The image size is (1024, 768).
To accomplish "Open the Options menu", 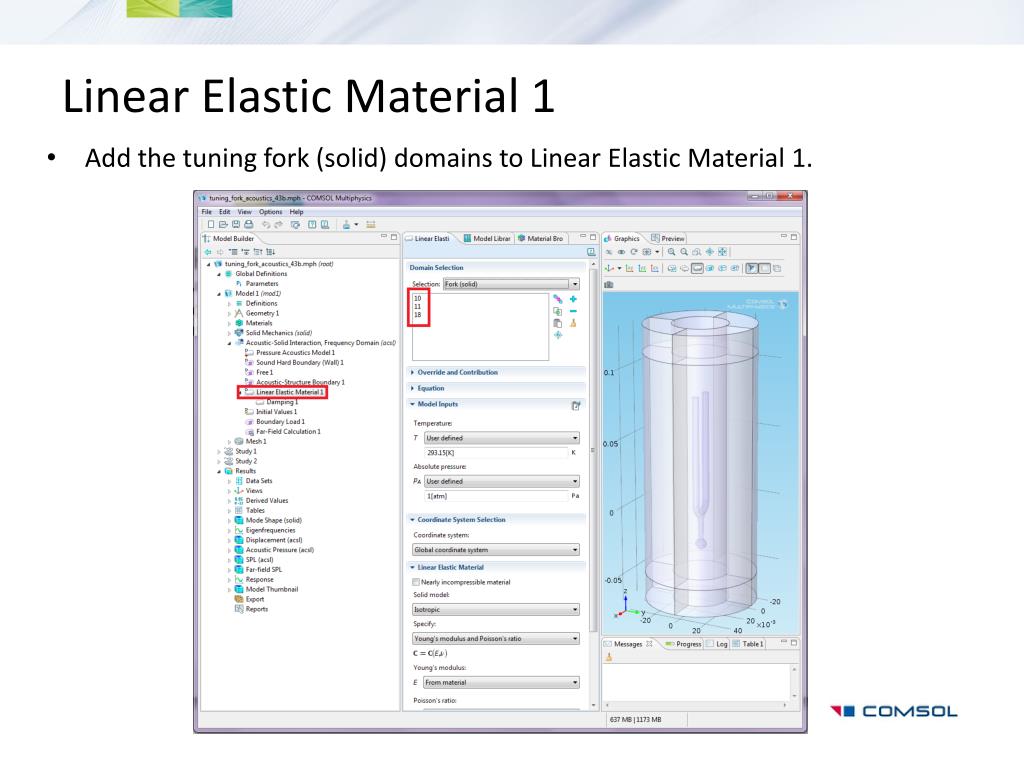I will (270, 212).
